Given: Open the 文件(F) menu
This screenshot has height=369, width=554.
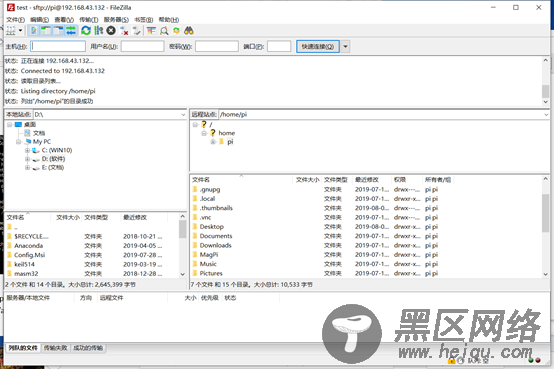Looking at the screenshot, I should (x=16, y=20).
